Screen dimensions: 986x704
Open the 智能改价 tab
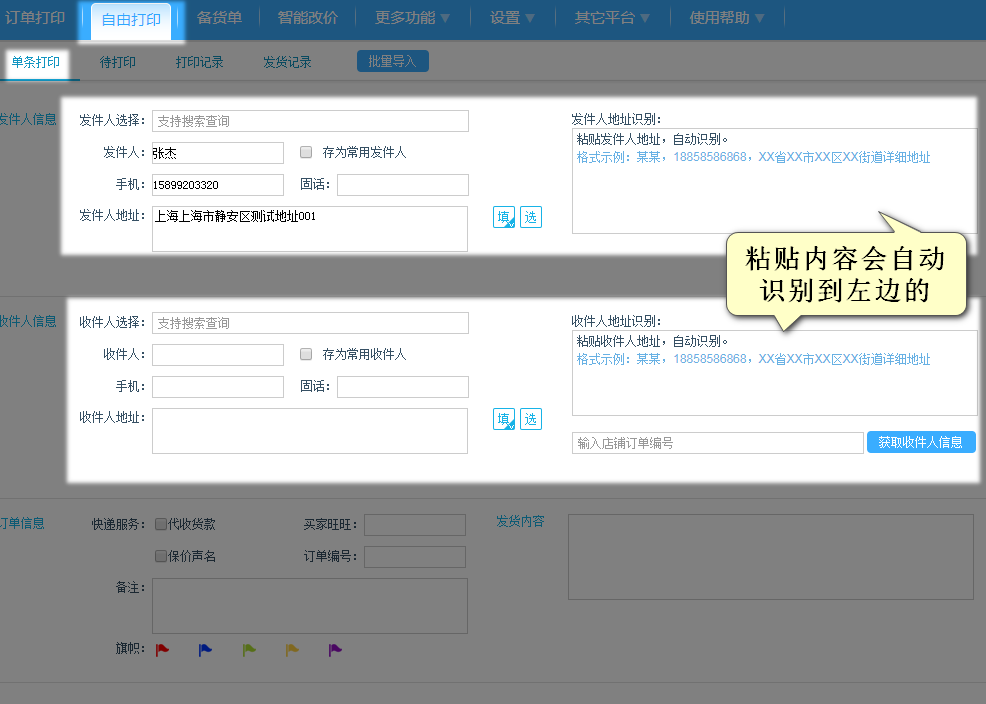[x=307, y=18]
